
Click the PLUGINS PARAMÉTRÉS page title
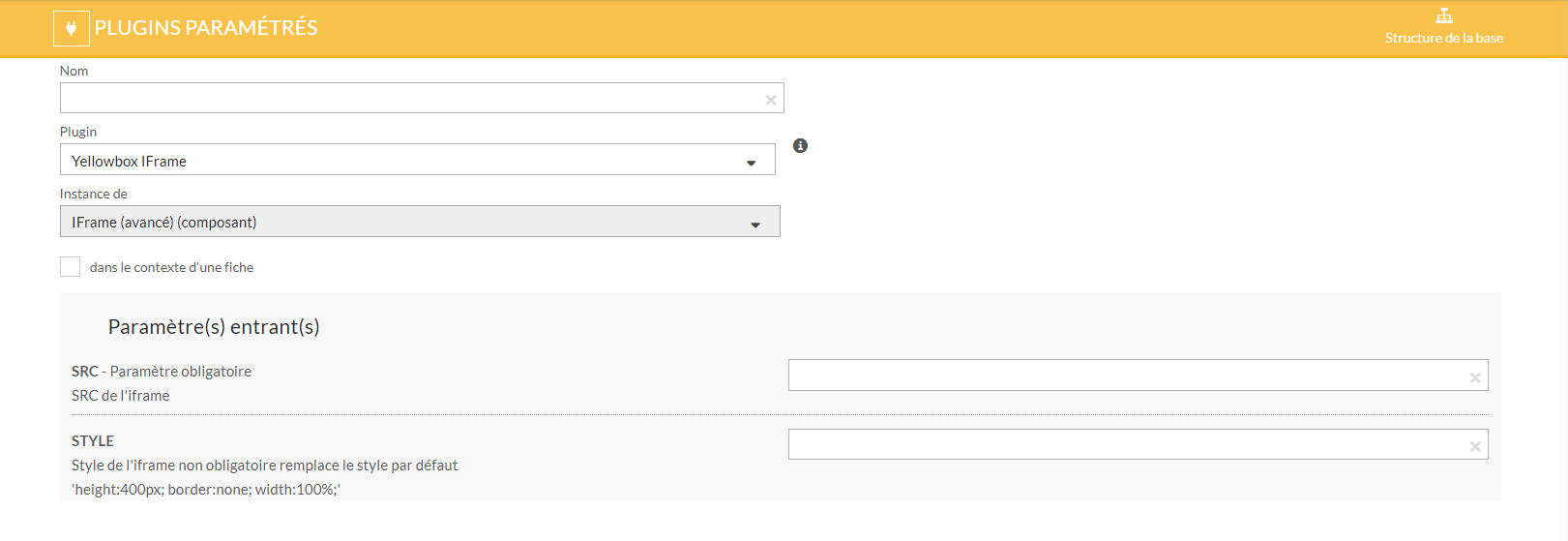[206, 28]
